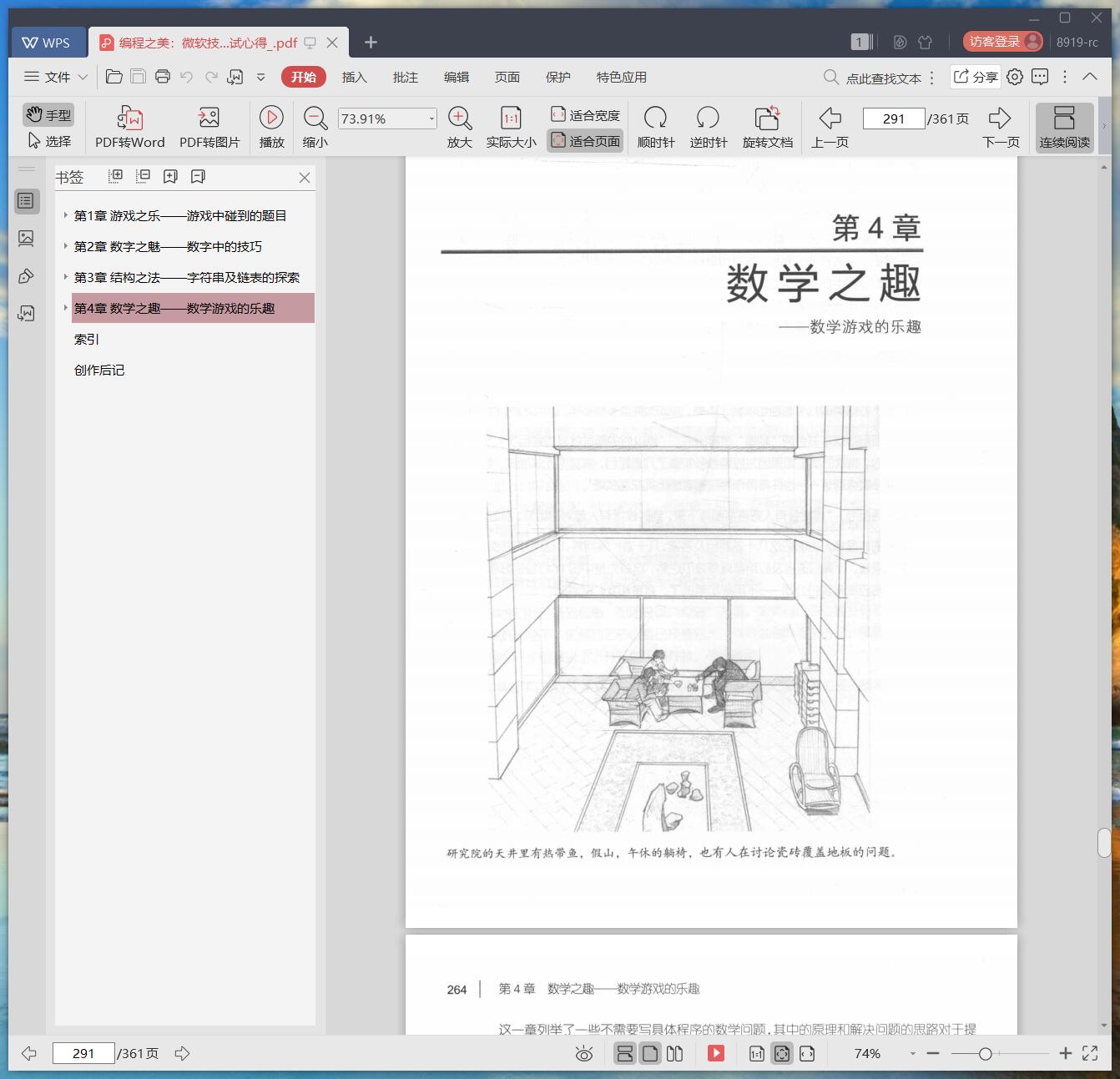Open the thumbnails sidebar icon

click(26, 239)
